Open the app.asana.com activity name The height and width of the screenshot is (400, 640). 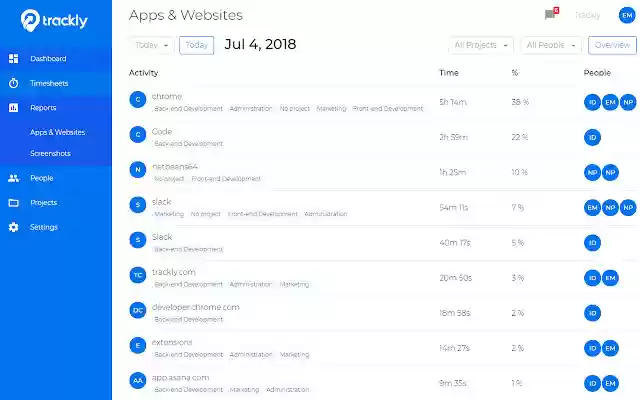(x=180, y=378)
